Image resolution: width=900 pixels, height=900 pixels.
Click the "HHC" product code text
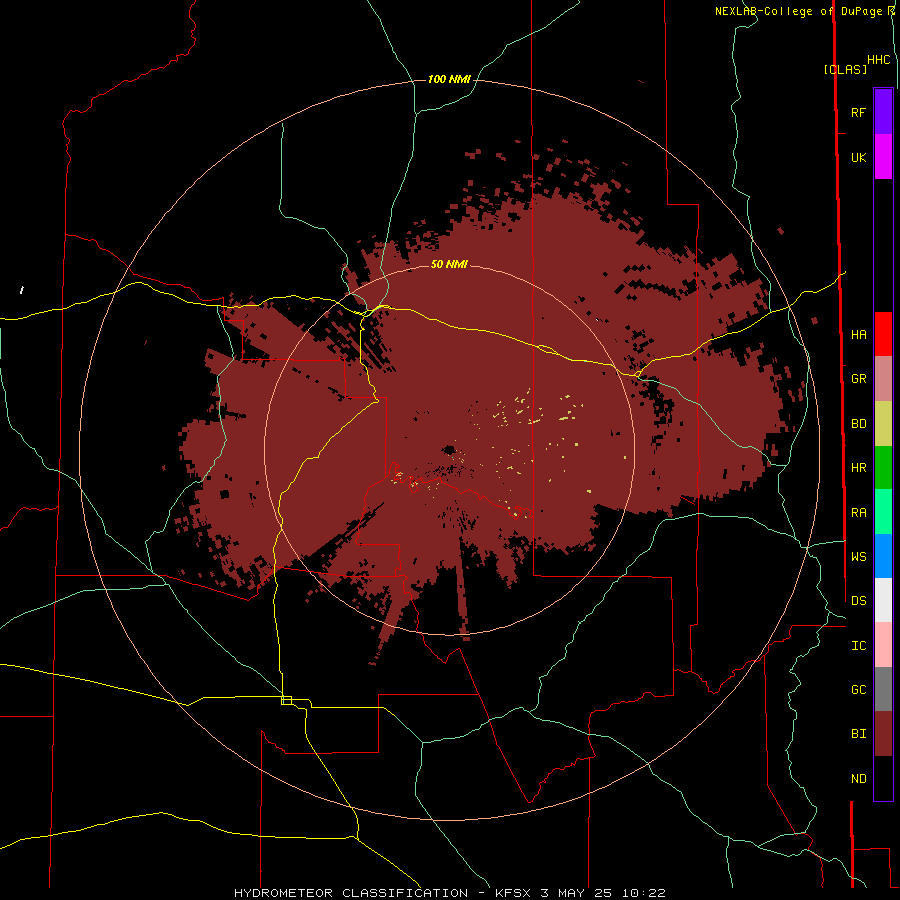coord(879,60)
